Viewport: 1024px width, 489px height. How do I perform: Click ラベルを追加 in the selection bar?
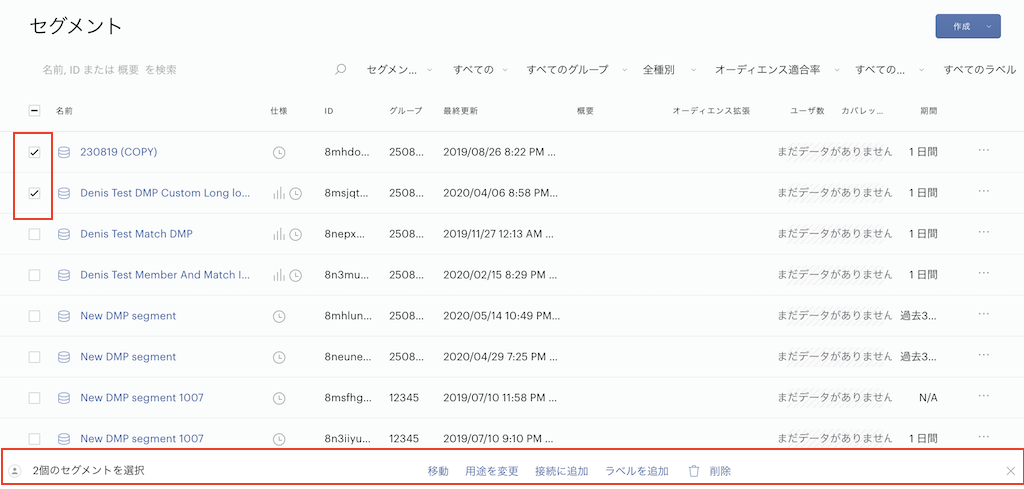click(637, 471)
